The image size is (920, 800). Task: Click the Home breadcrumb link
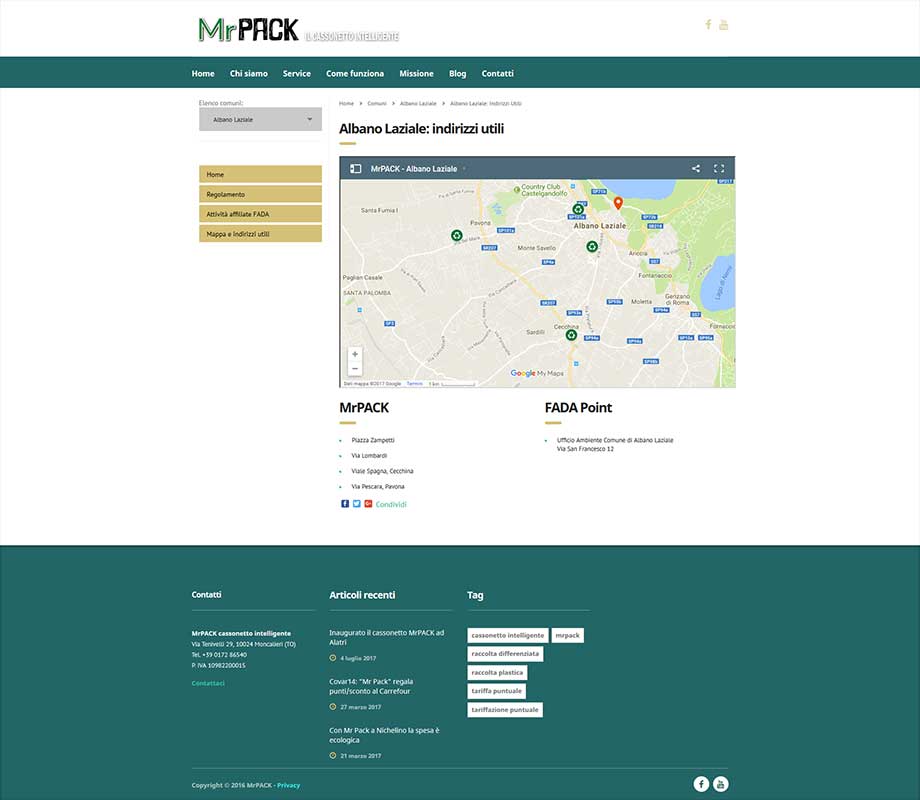[346, 103]
